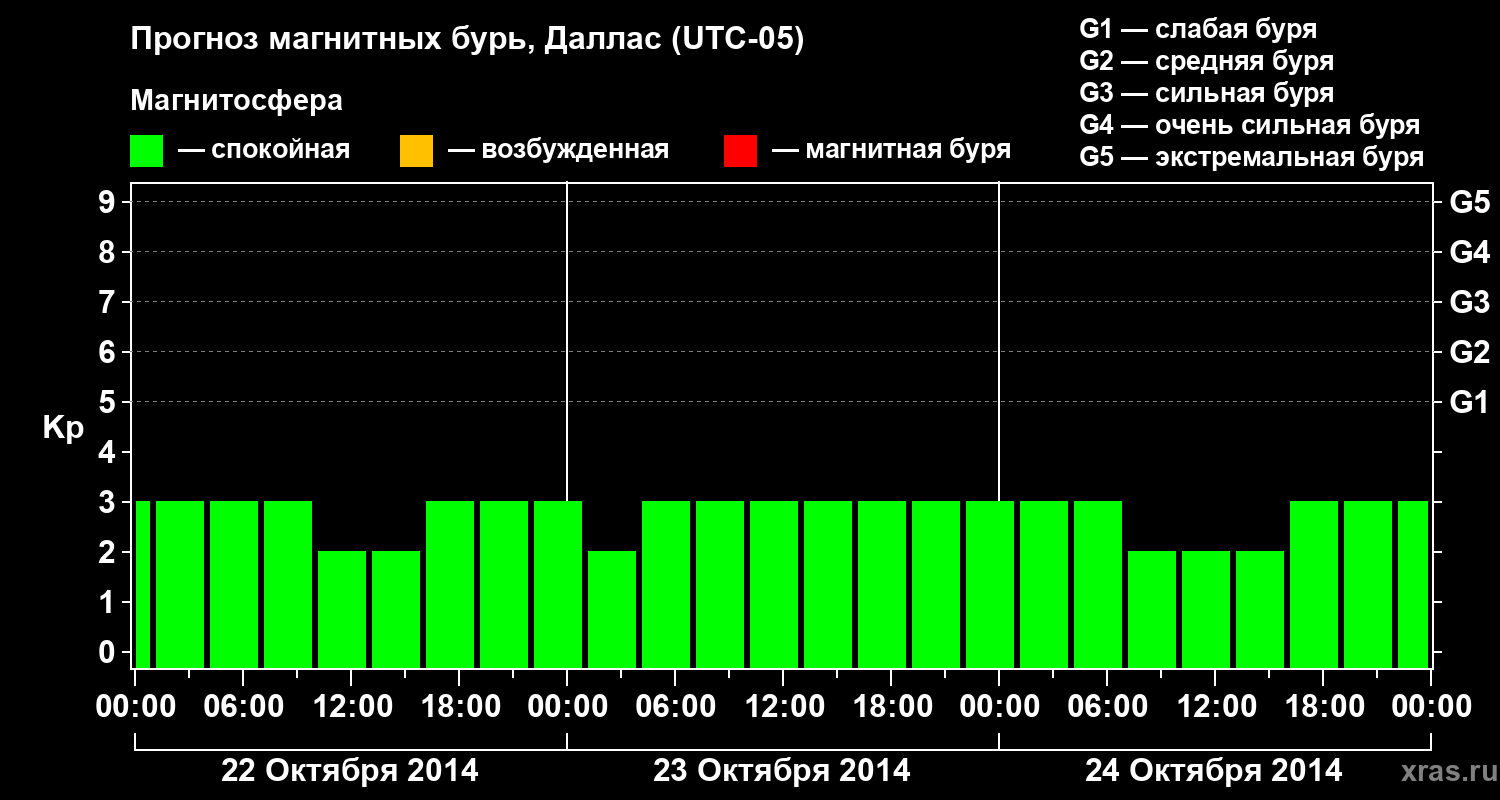1500x800 pixels.
Task: Click the red 'магнитная буря' legend swatch
Action: (x=740, y=151)
